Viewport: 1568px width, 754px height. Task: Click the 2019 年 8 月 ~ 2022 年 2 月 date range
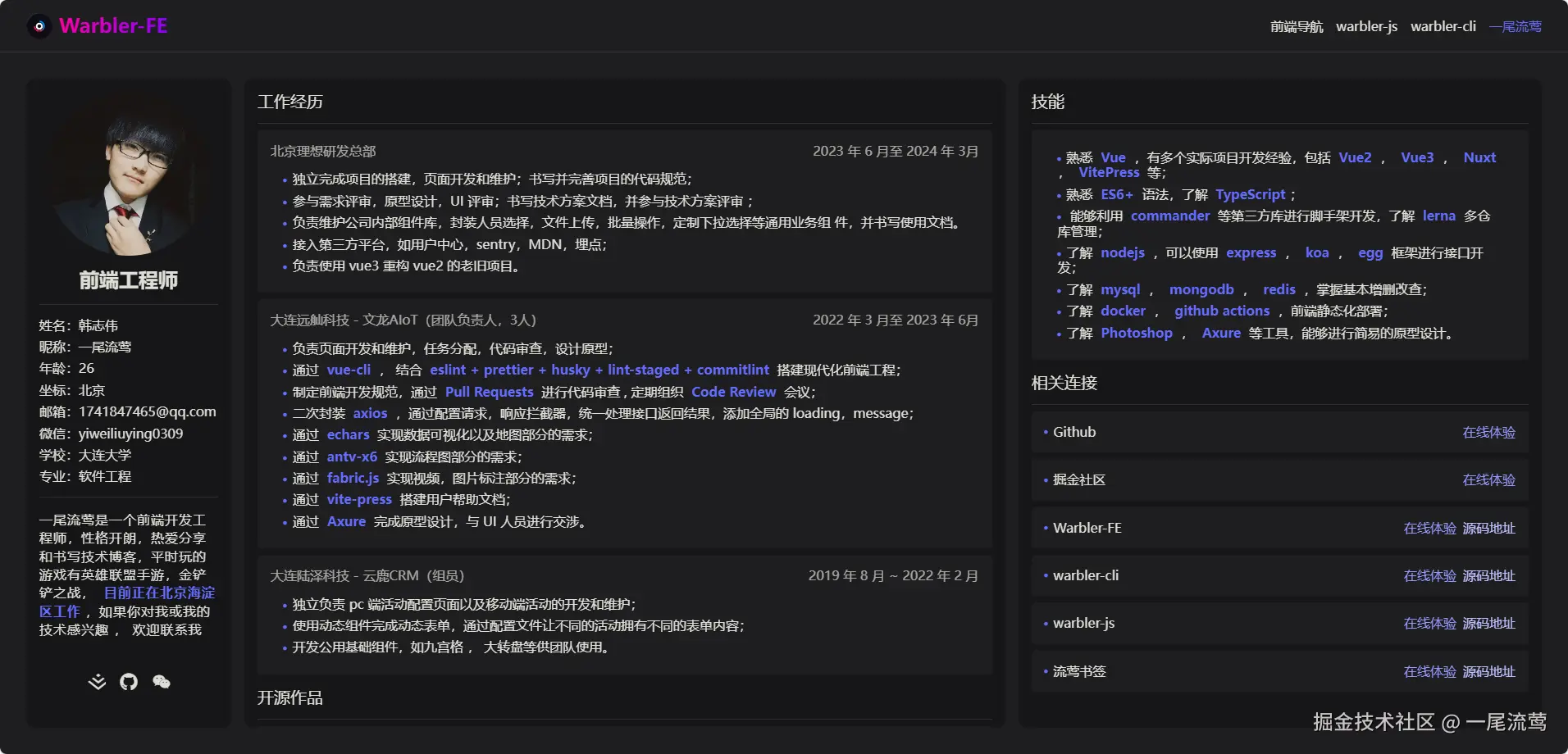point(894,575)
